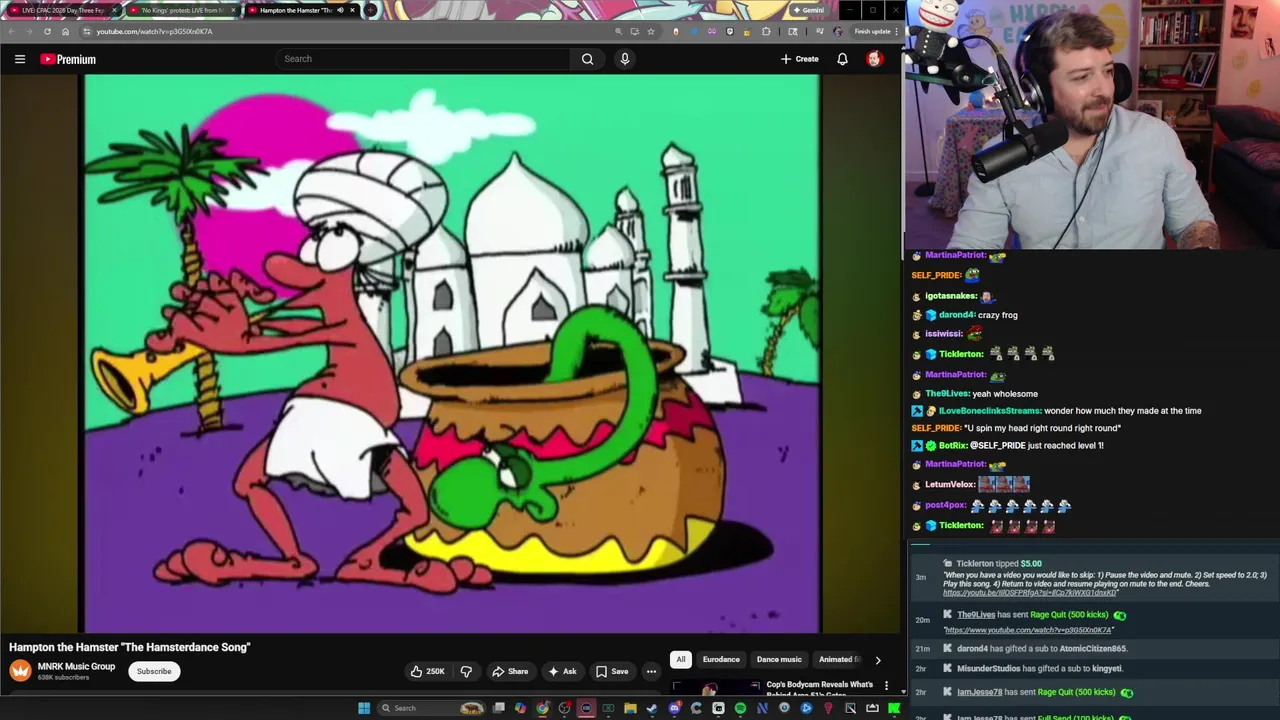Select the Dance music filter chip
Screen dimensions: 1280x720
tap(779, 660)
